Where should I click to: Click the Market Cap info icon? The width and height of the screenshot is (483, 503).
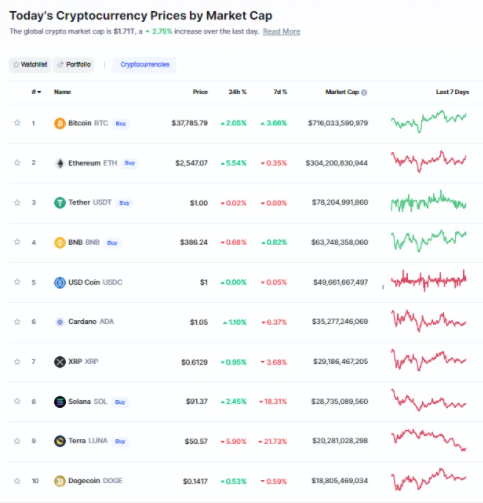click(x=364, y=92)
